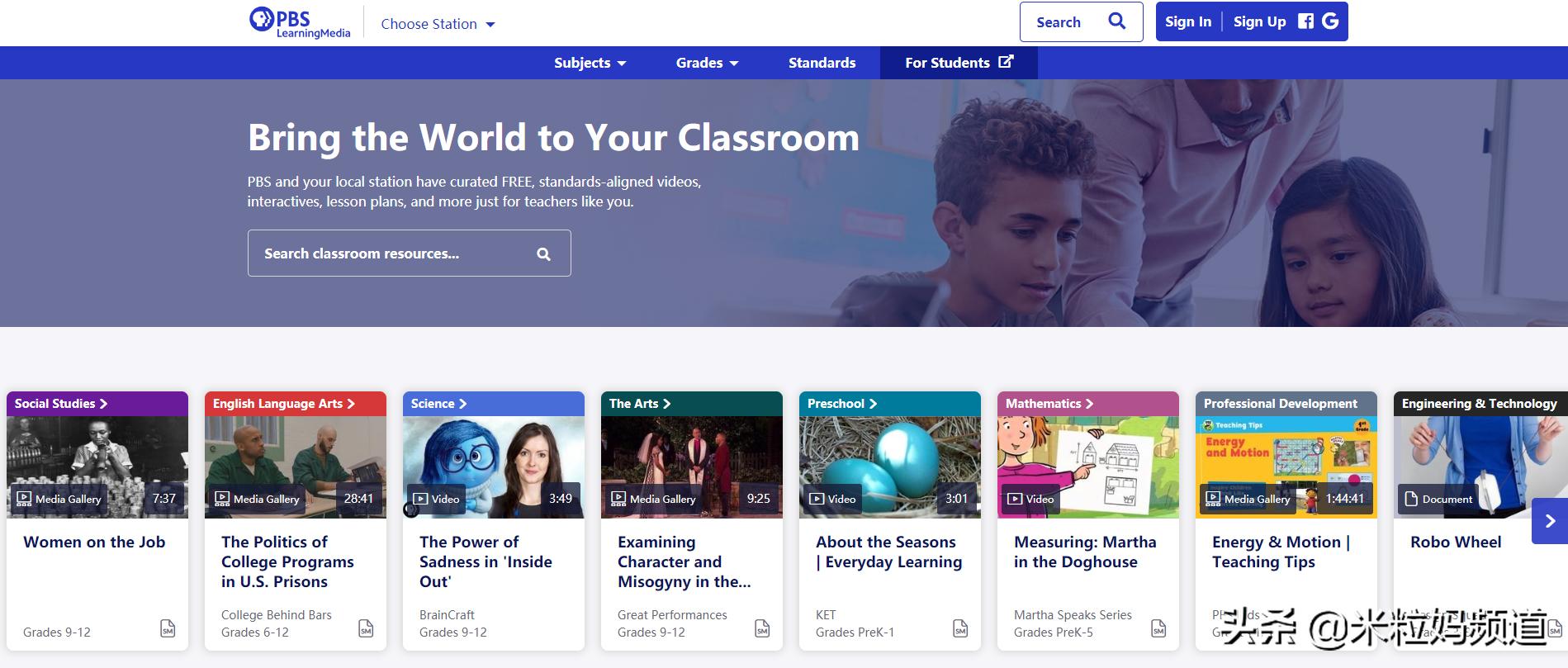Image resolution: width=1568 pixels, height=668 pixels.
Task: Open the Women on the Job thumbnail
Action: pyautogui.click(x=97, y=467)
